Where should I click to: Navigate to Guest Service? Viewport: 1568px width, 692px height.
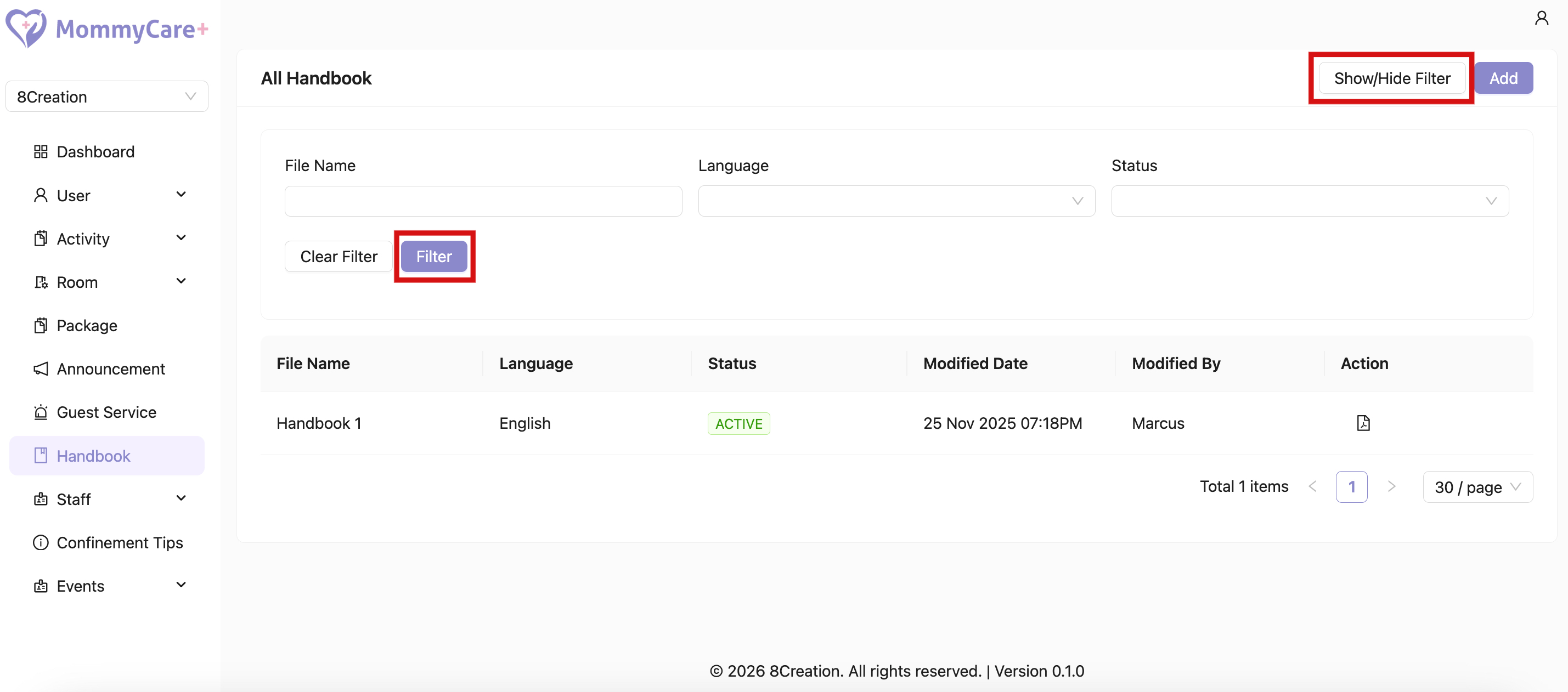pyautogui.click(x=106, y=412)
